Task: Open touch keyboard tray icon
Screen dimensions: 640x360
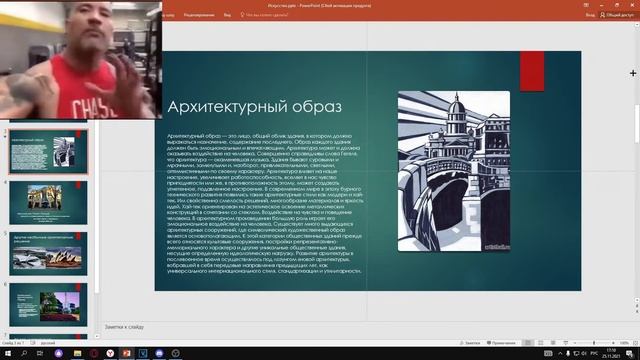Action: click(548, 353)
